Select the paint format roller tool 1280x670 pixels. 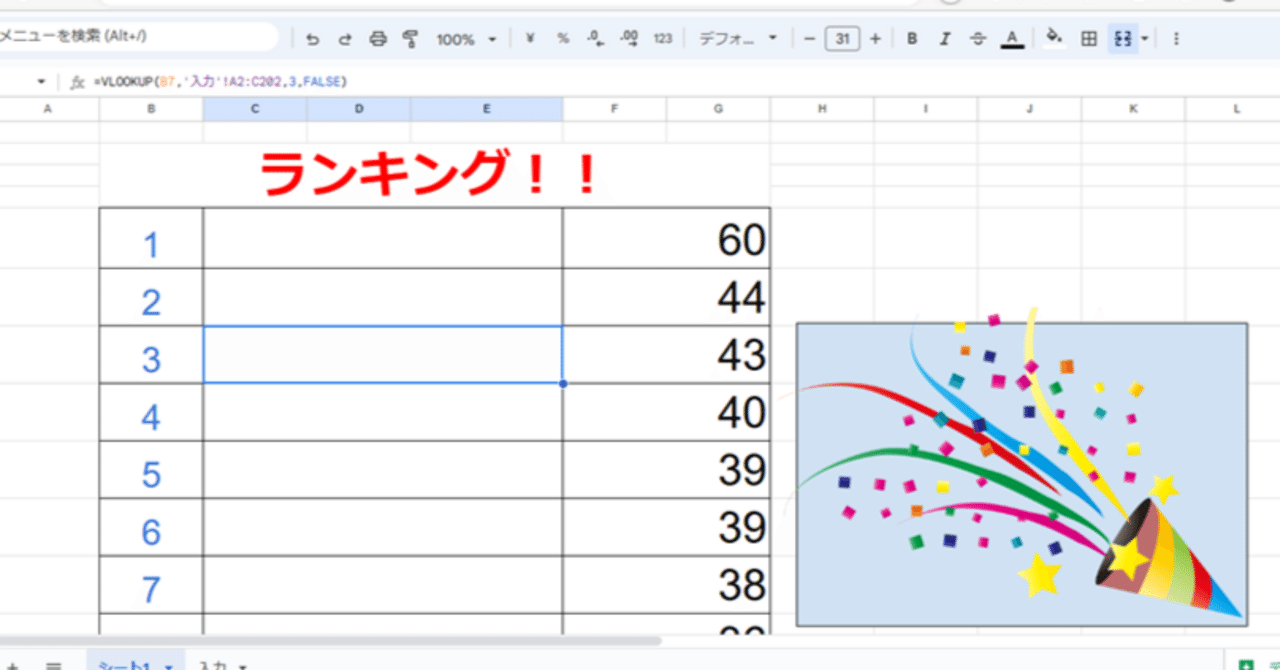point(410,39)
